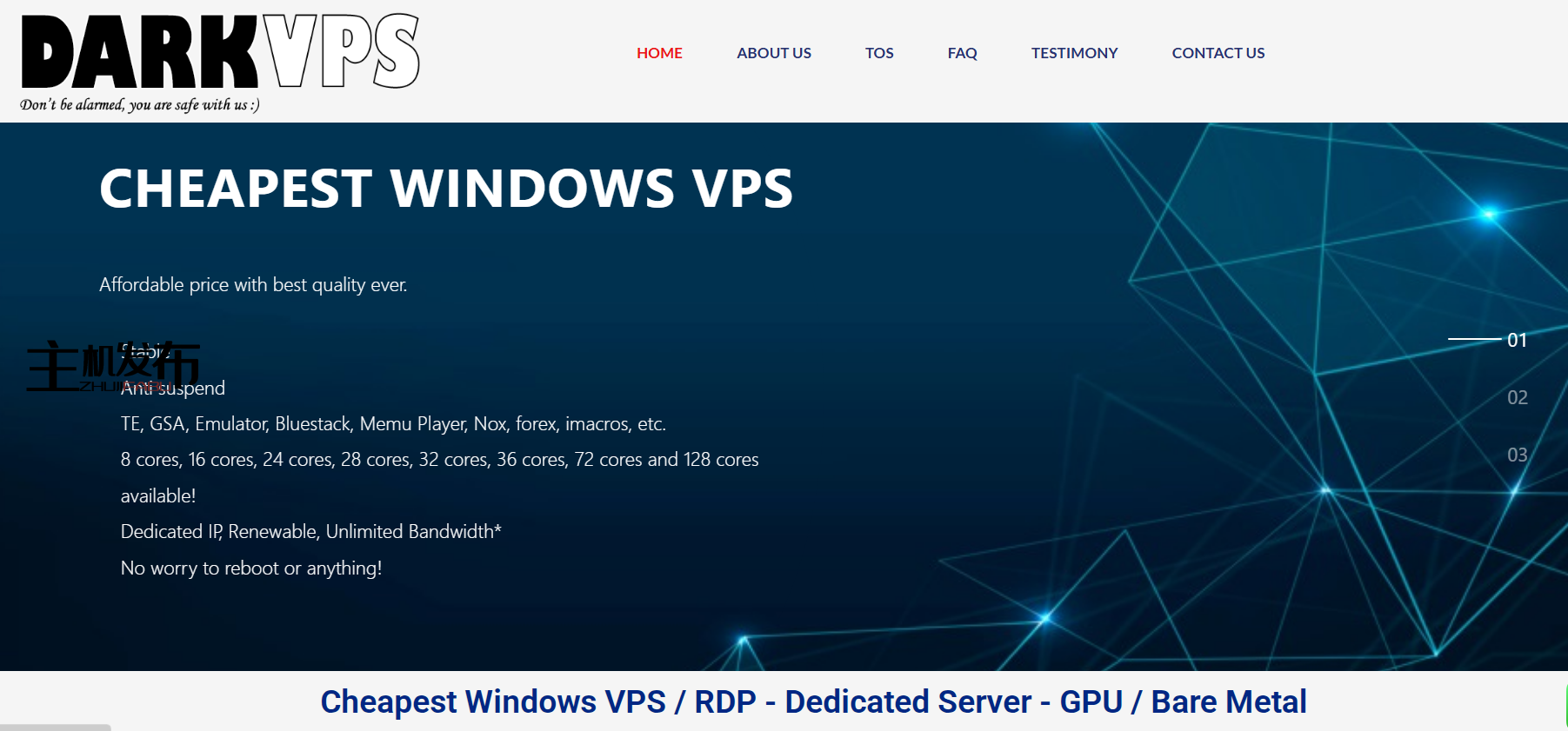
Task: Open the TESTIMONY page
Action: pos(1074,53)
